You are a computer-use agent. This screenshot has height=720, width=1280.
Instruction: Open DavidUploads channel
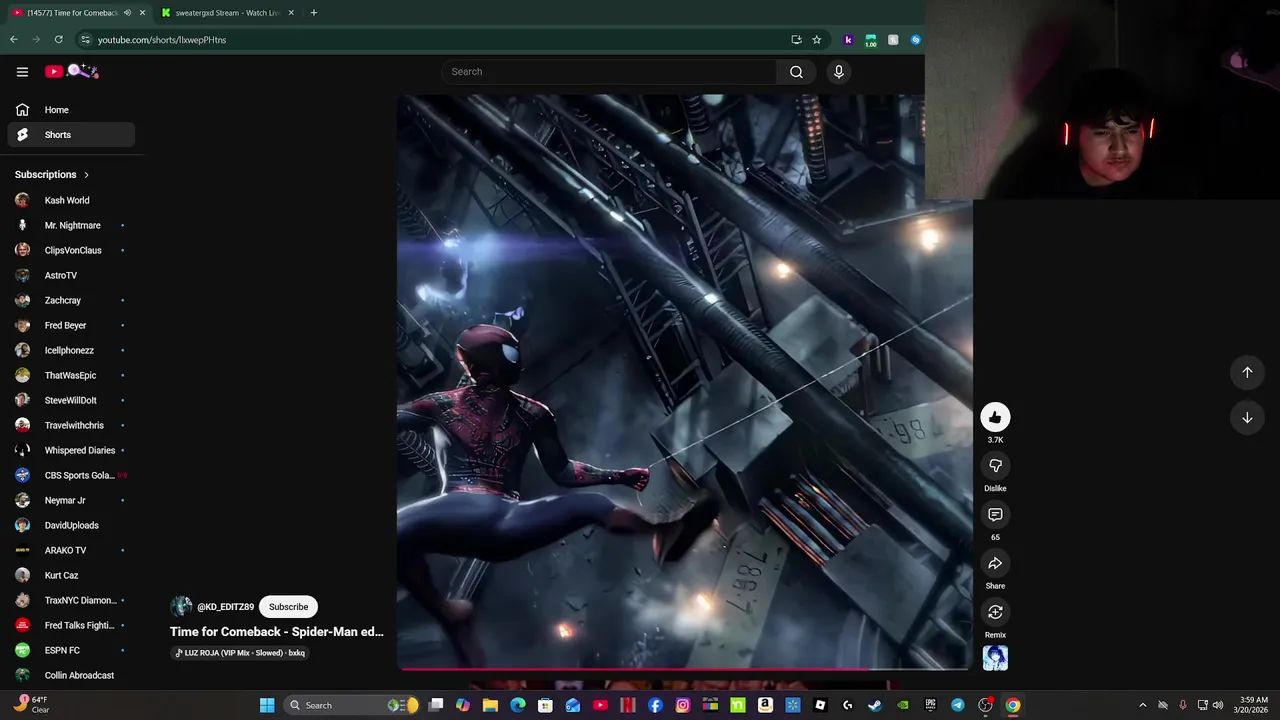click(x=71, y=525)
